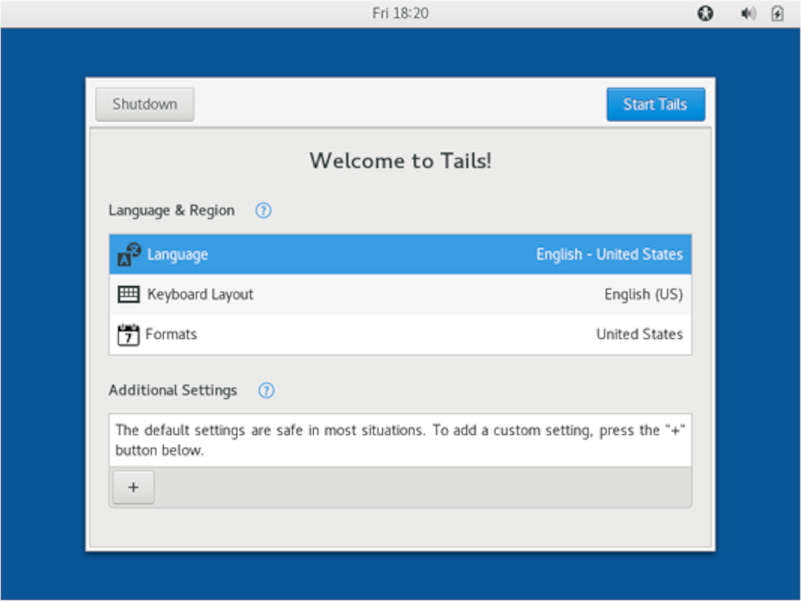The height and width of the screenshot is (601, 801).
Task: Click the Formats calendar icon
Action: 128,335
